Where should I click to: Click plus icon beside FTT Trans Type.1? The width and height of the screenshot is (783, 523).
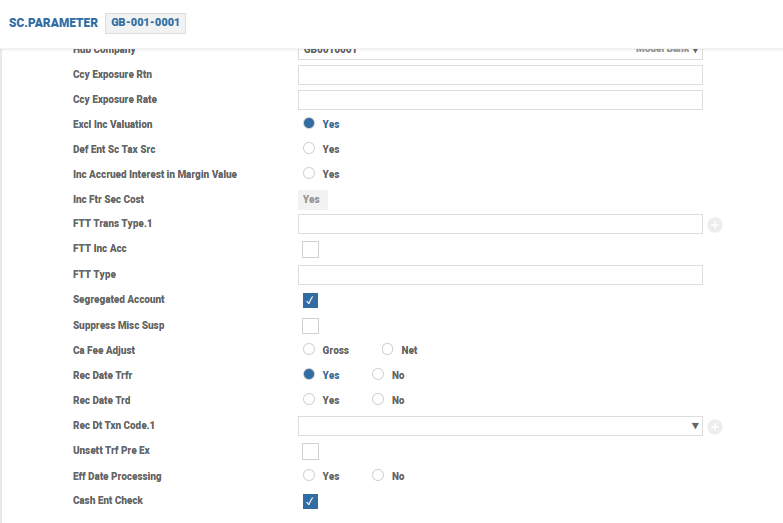(714, 225)
